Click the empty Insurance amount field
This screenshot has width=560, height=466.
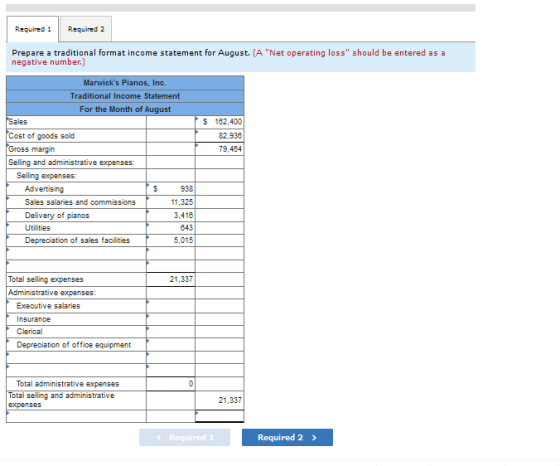(x=171, y=319)
